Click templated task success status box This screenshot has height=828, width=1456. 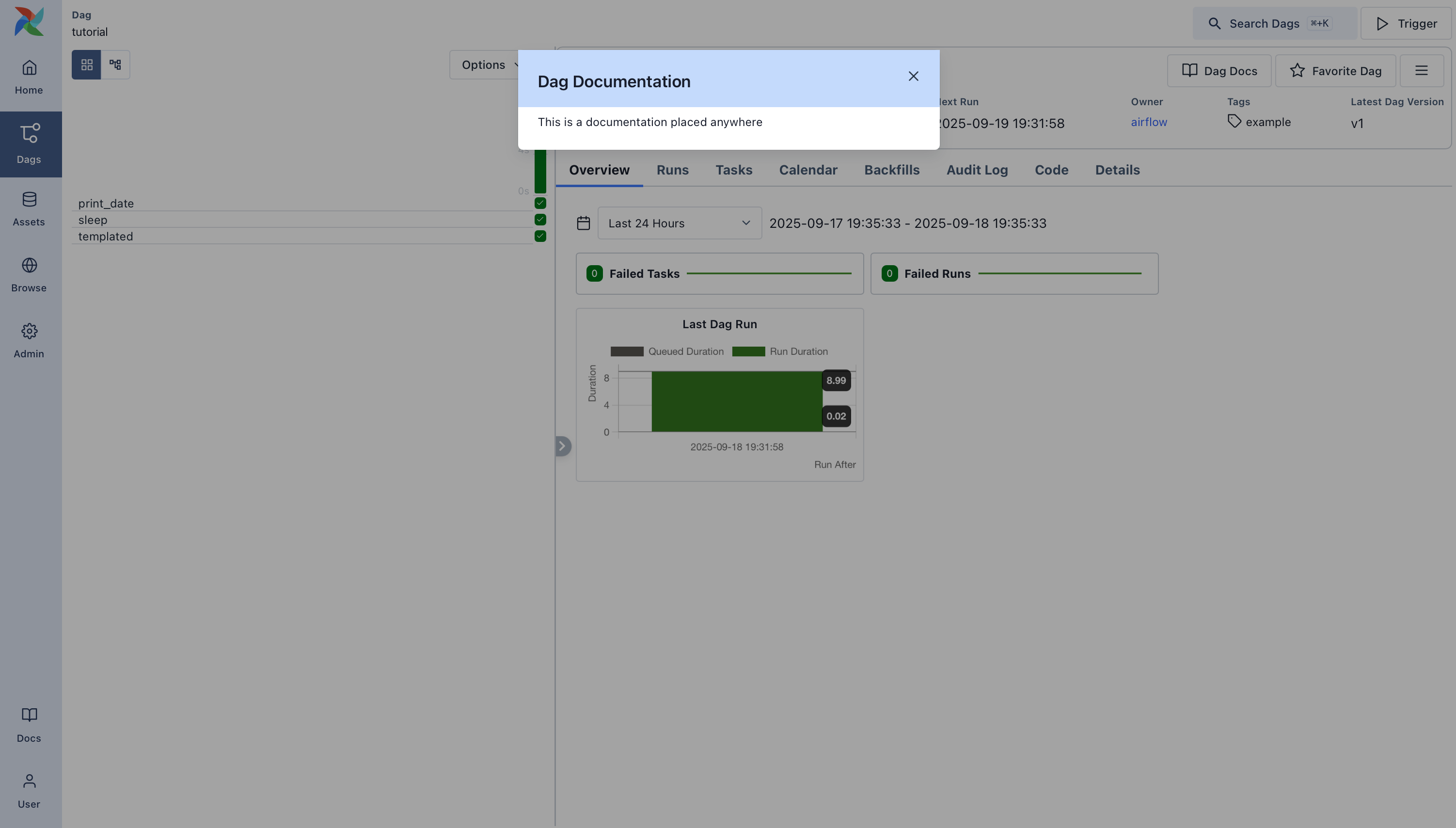pyautogui.click(x=540, y=236)
